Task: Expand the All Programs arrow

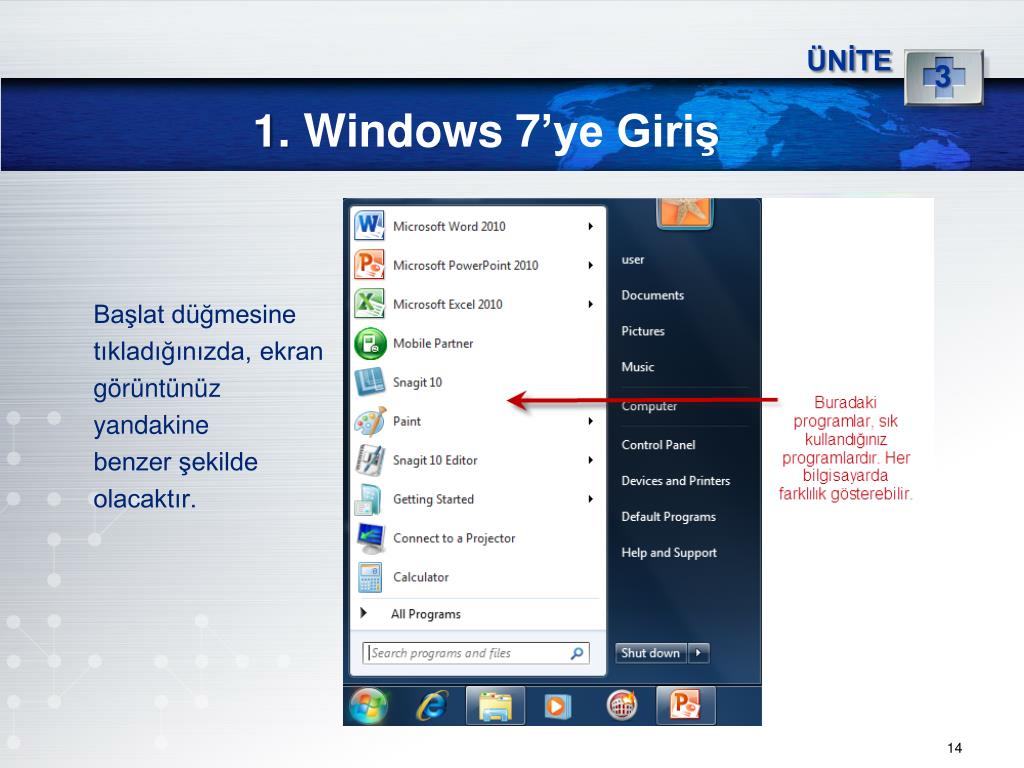Action: (x=364, y=613)
